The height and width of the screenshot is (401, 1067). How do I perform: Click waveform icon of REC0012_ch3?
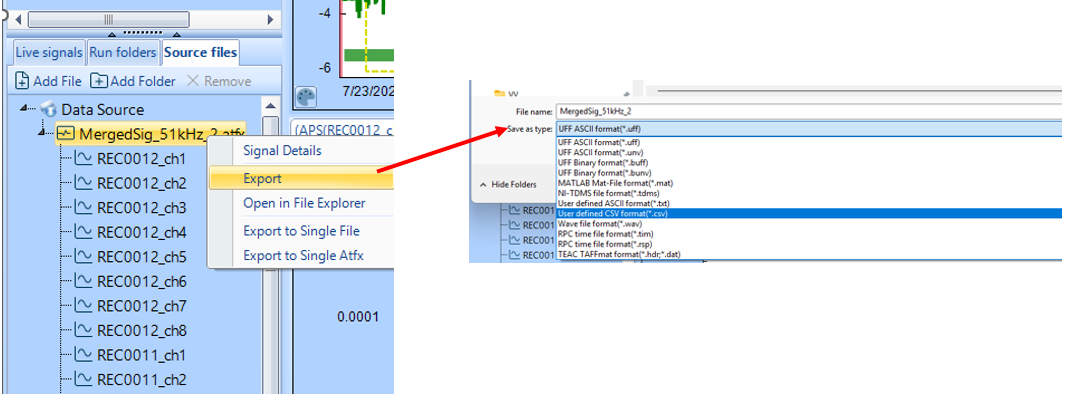(x=84, y=208)
